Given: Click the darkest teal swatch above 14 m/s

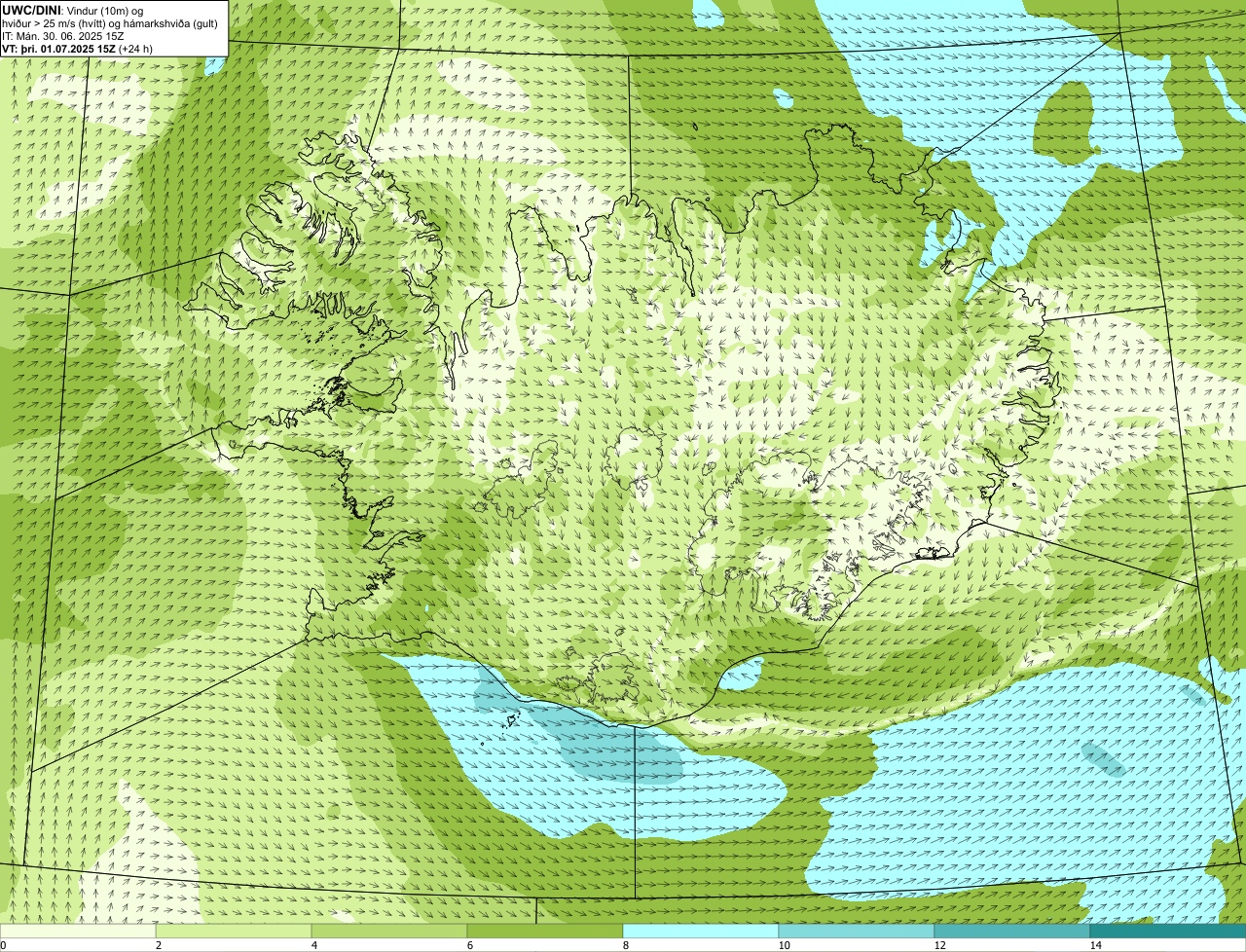Looking at the screenshot, I should pos(1168,931).
